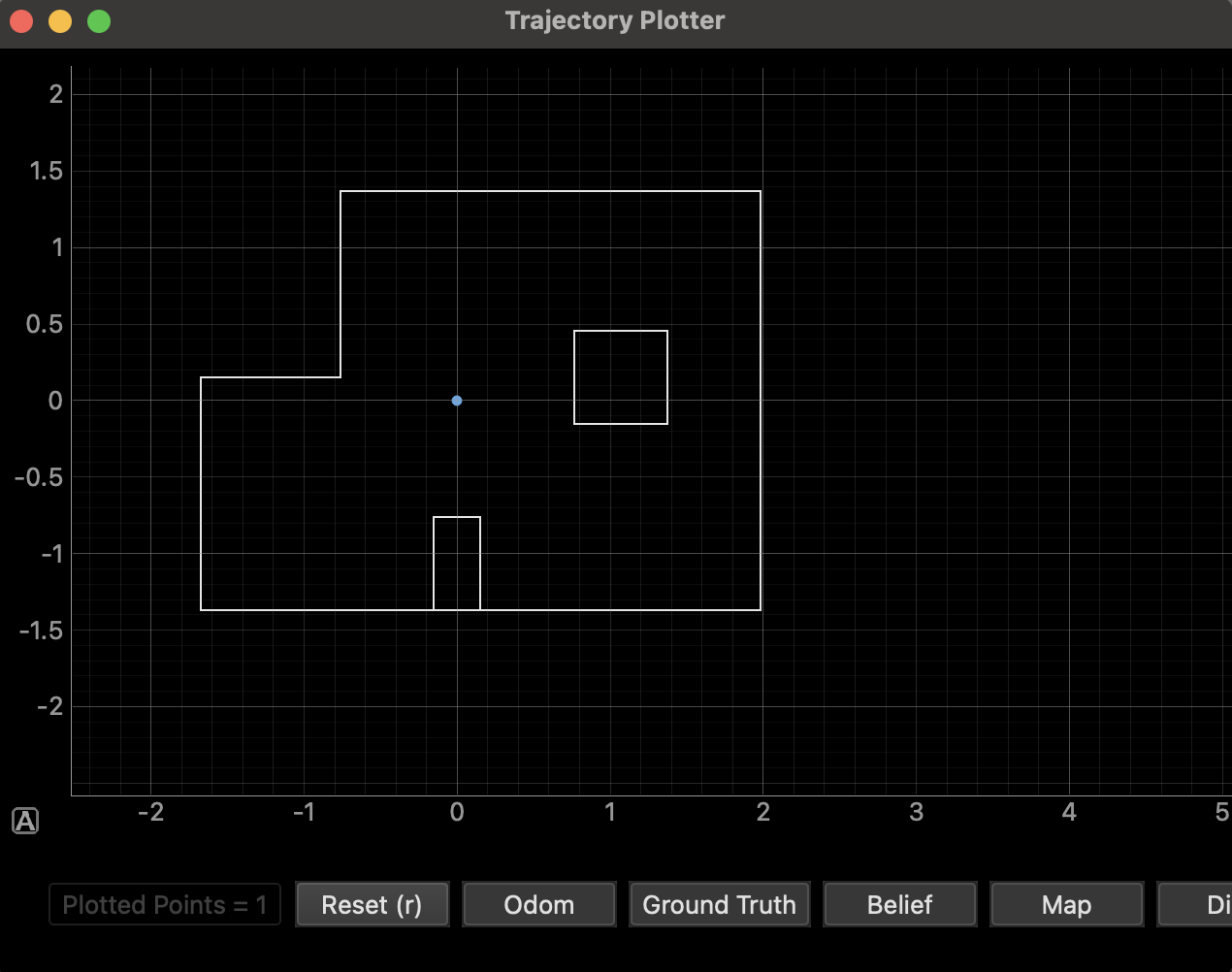Click the Reset (r) button
1232x972 pixels.
coord(373,905)
